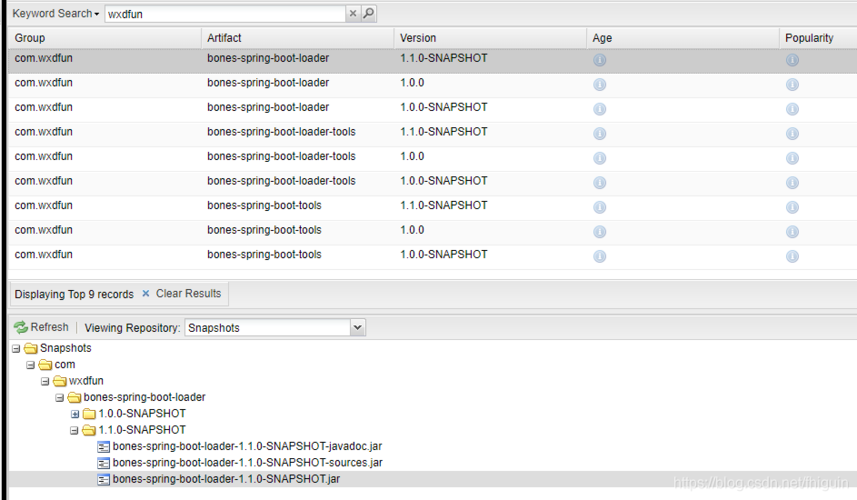Open the Keyword Search dropdown
Image resolution: width=857 pixels, height=500 pixels.
tap(56, 14)
